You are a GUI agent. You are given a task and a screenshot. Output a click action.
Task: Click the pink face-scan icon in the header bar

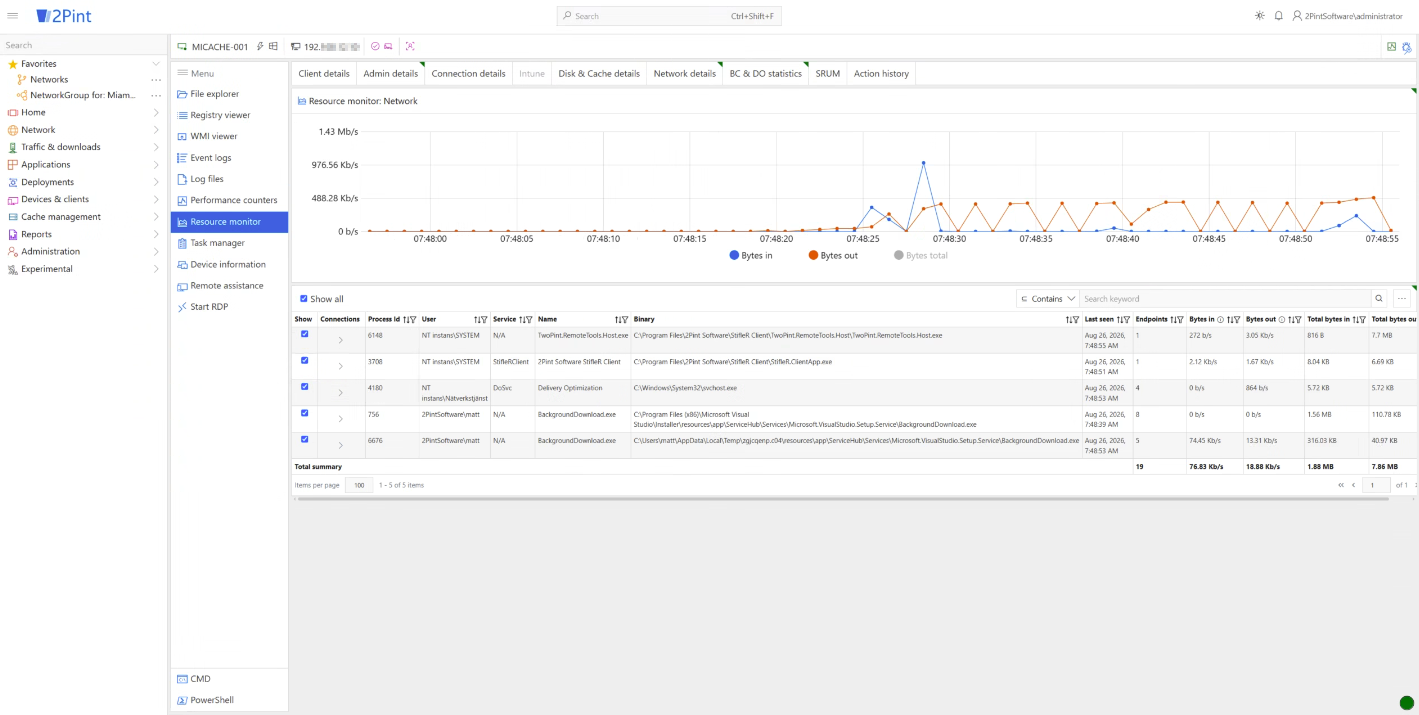point(410,46)
